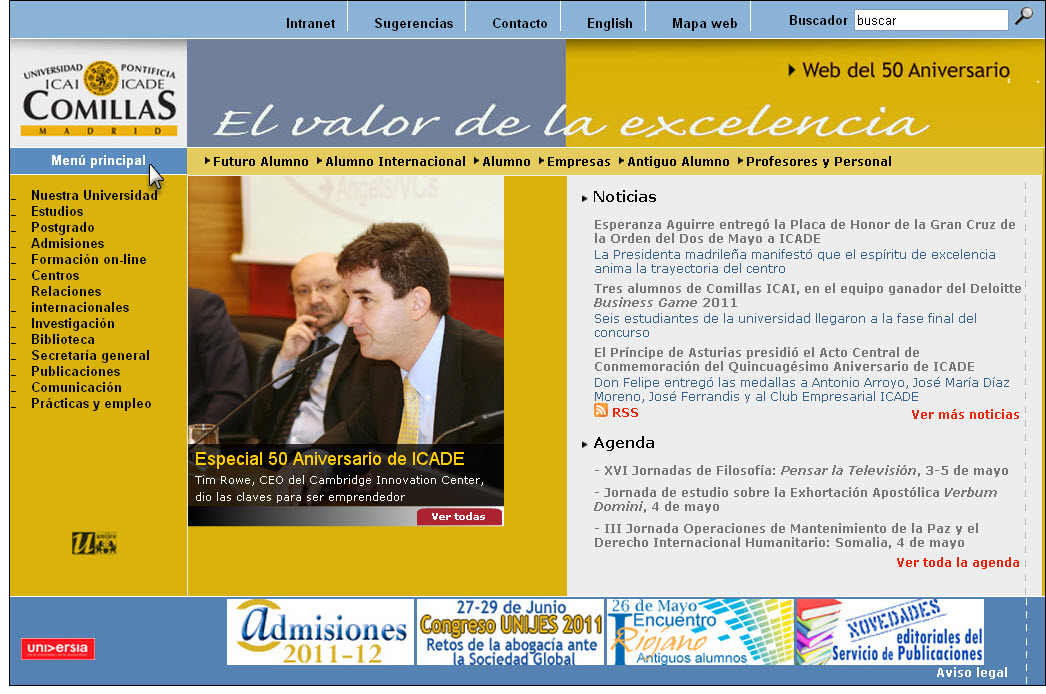Viewport: 1046px width, 694px height.
Task: Open the RSS feed icon
Action: [600, 410]
